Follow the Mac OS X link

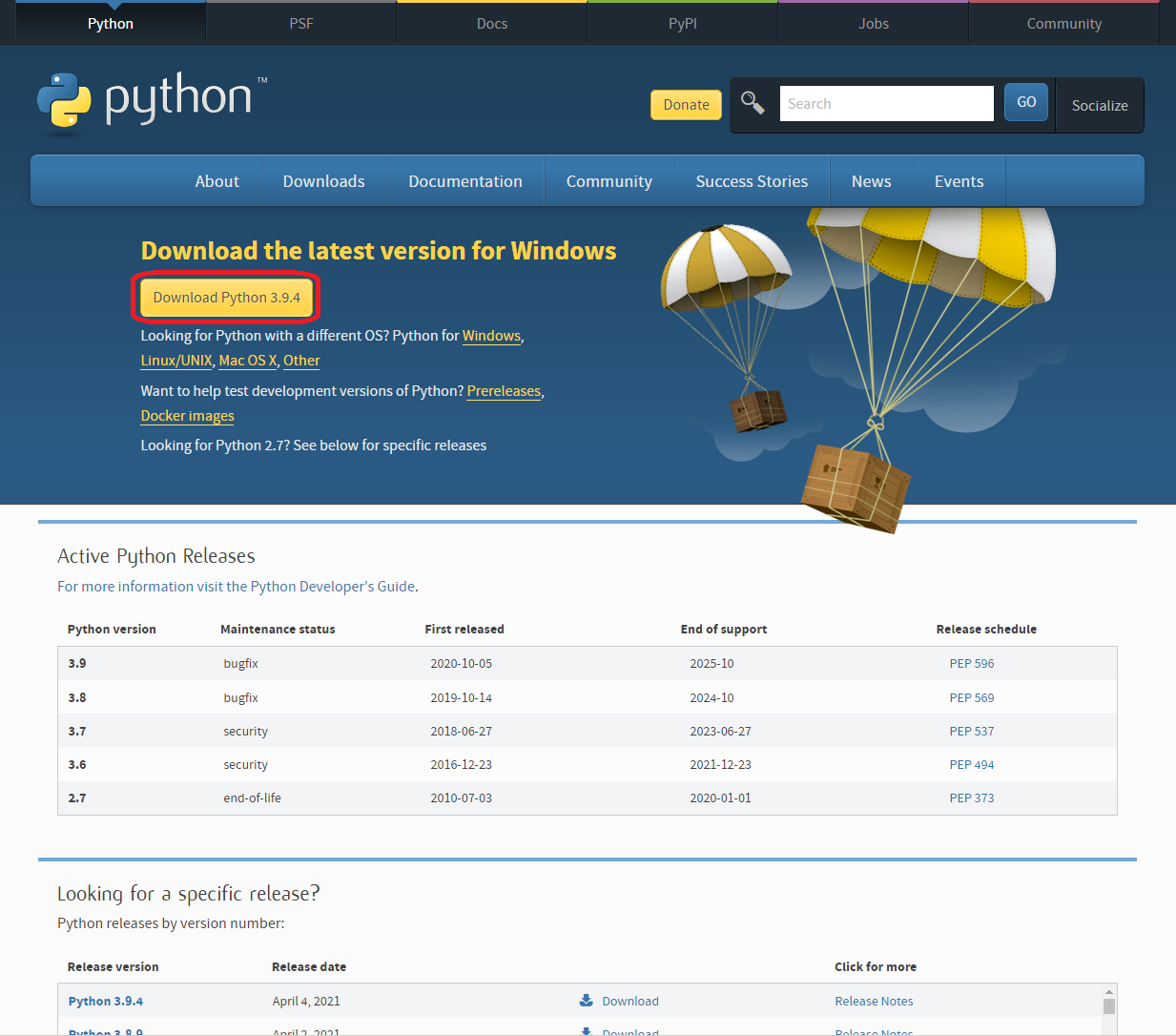(x=248, y=361)
